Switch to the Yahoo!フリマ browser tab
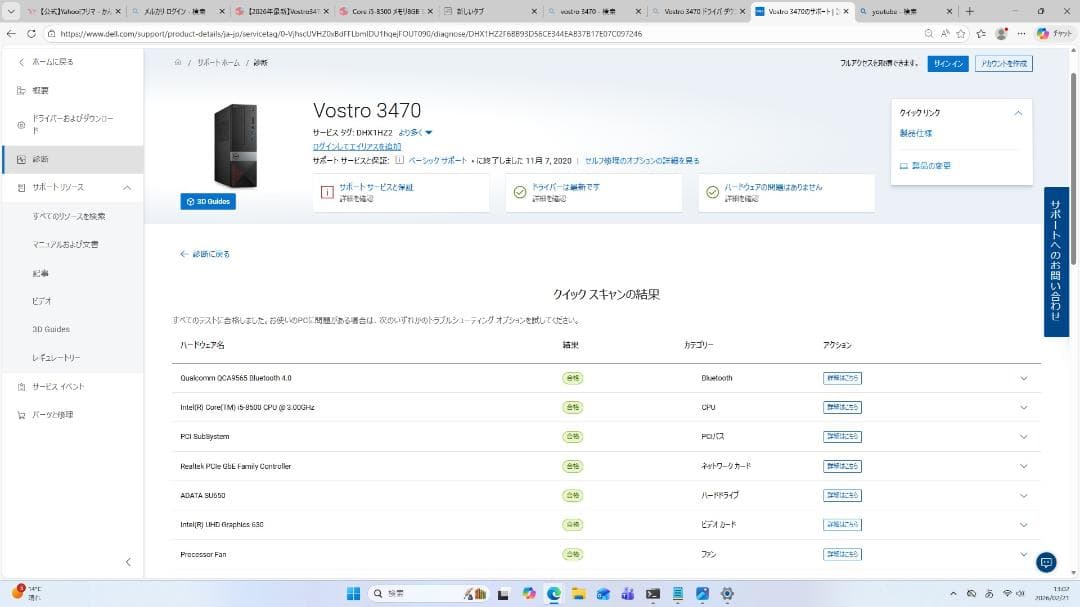This screenshot has width=1080, height=607. [x=72, y=11]
